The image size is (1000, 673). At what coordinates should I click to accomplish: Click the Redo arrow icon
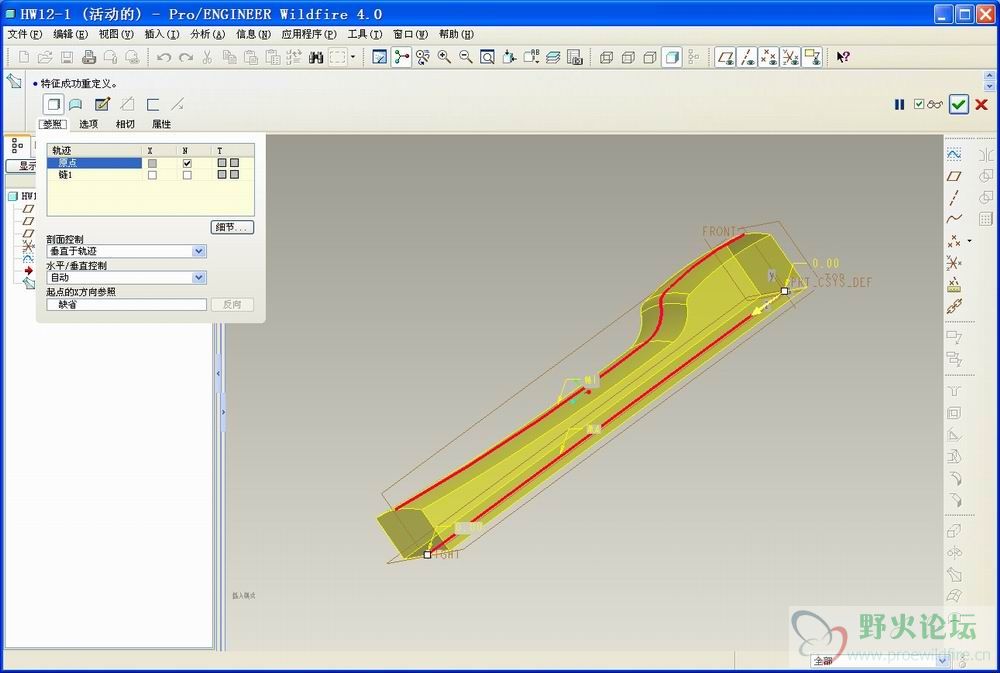tap(186, 57)
